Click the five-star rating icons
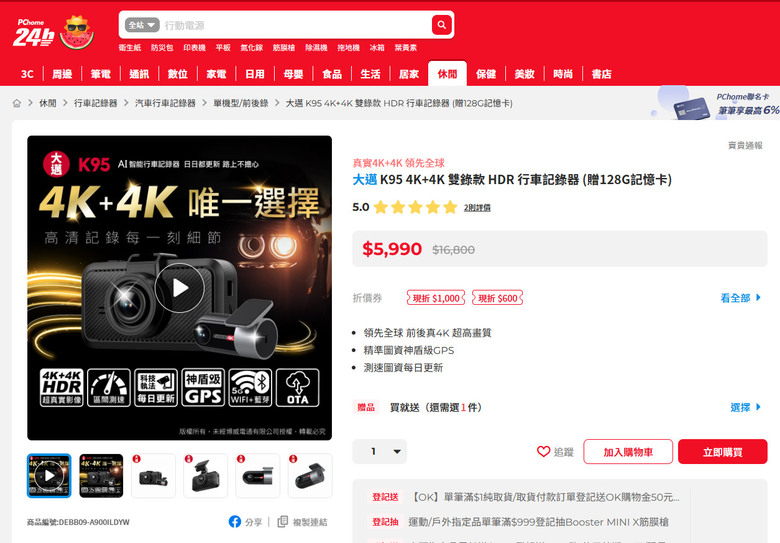Image resolution: width=780 pixels, height=543 pixels. [x=415, y=207]
